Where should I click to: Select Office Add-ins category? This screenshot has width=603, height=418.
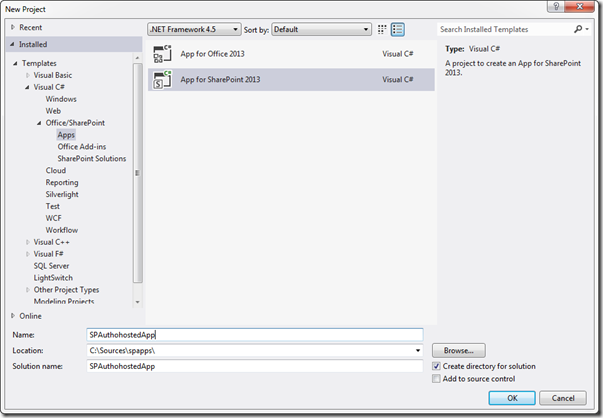pyautogui.click(x=82, y=147)
